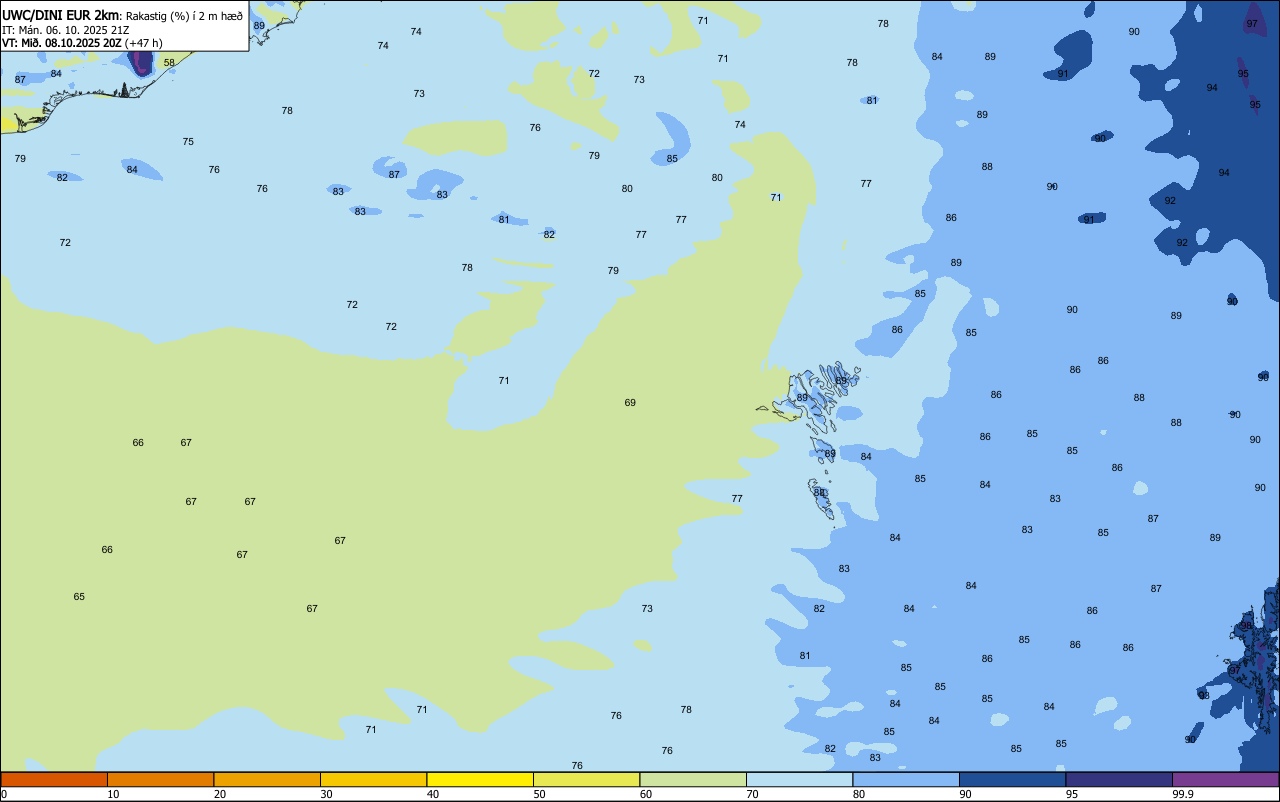Image resolution: width=1280 pixels, height=802 pixels.
Task: Click the bright yellow 40–50 legend swatch
Action: [x=480, y=779]
